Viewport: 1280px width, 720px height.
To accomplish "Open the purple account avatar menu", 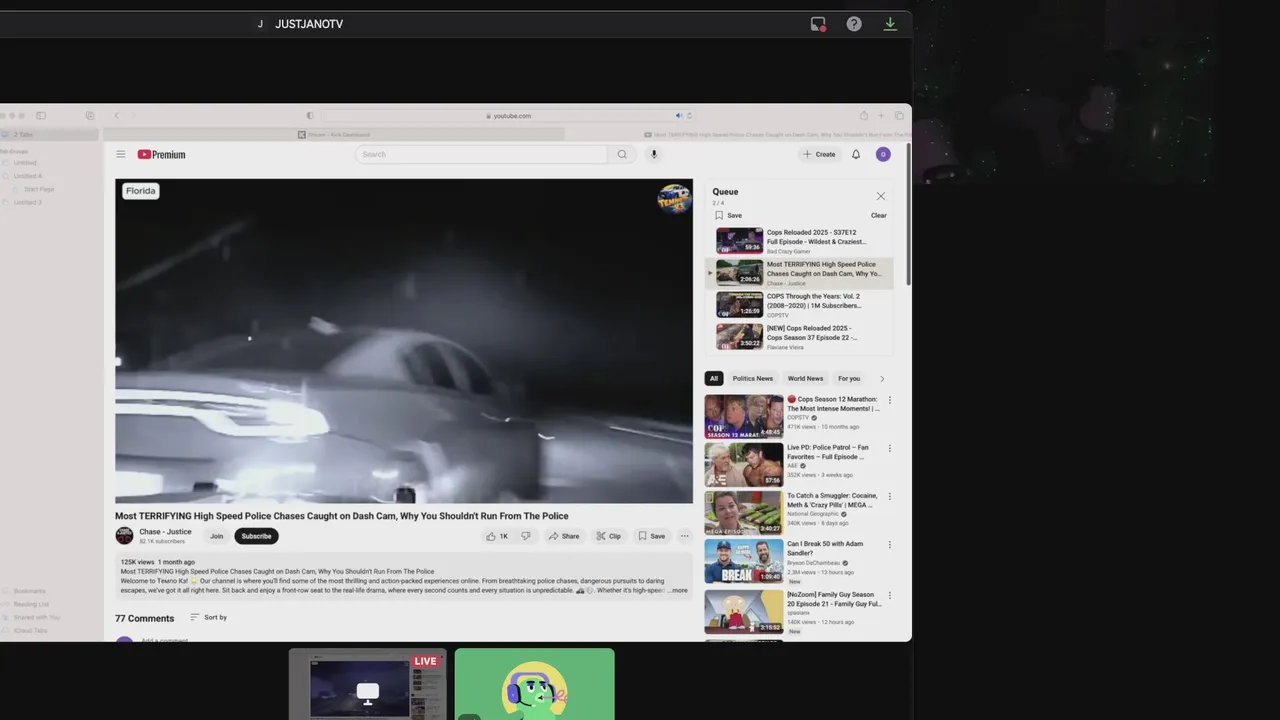I will [883, 154].
